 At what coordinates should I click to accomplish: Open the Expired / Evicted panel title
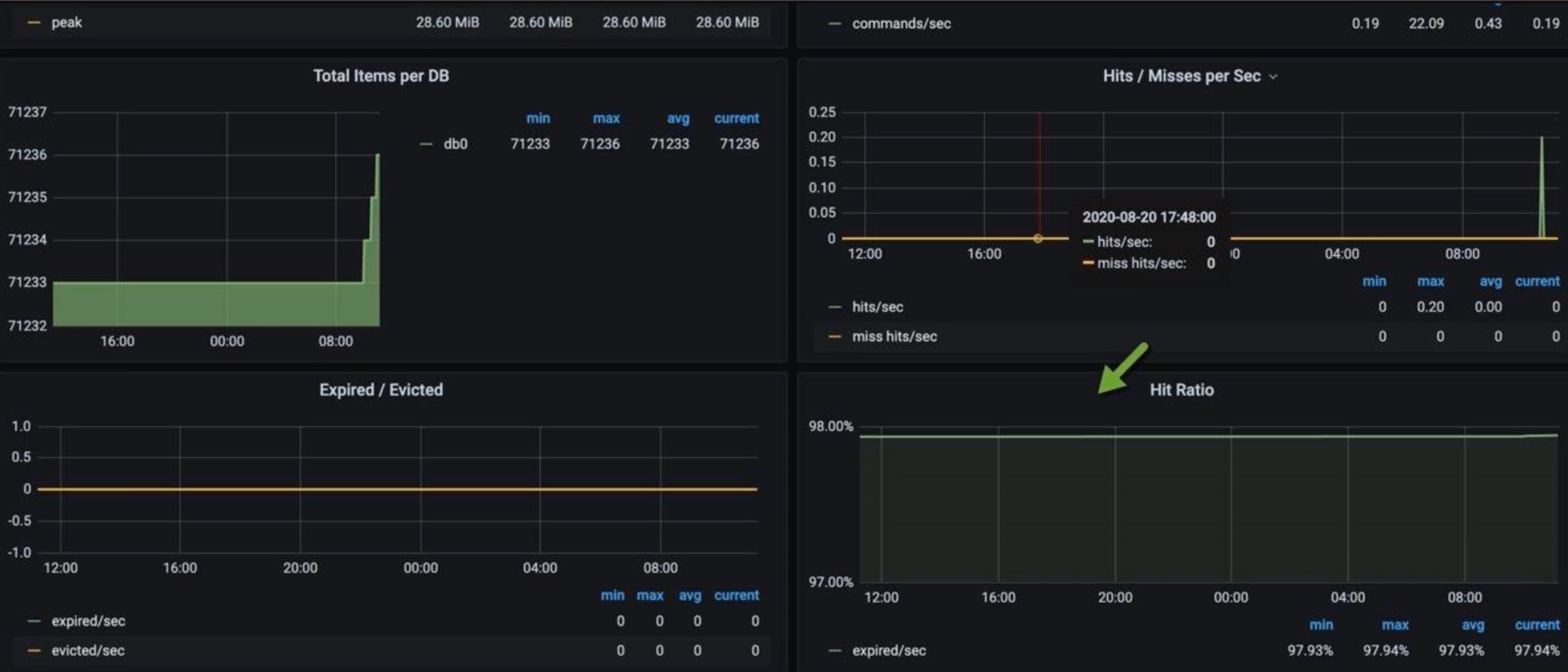(381, 390)
